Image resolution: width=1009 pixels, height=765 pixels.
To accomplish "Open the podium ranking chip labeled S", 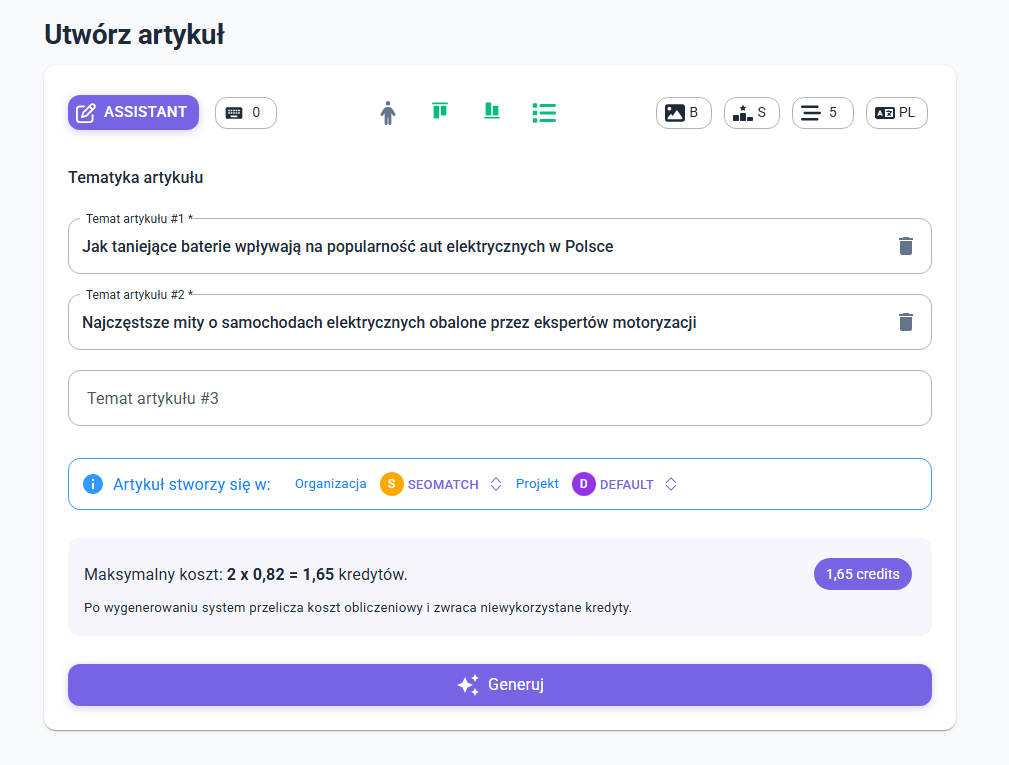I will [751, 113].
